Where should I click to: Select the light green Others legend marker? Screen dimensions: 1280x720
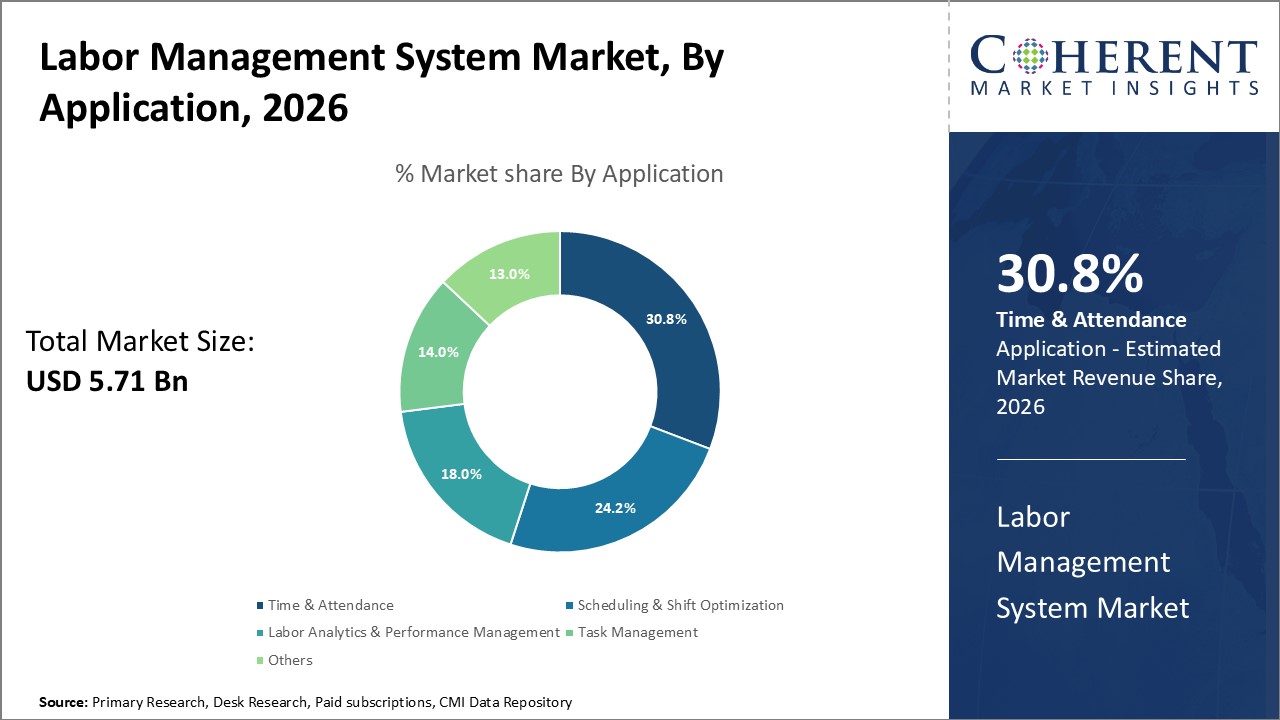point(259,659)
